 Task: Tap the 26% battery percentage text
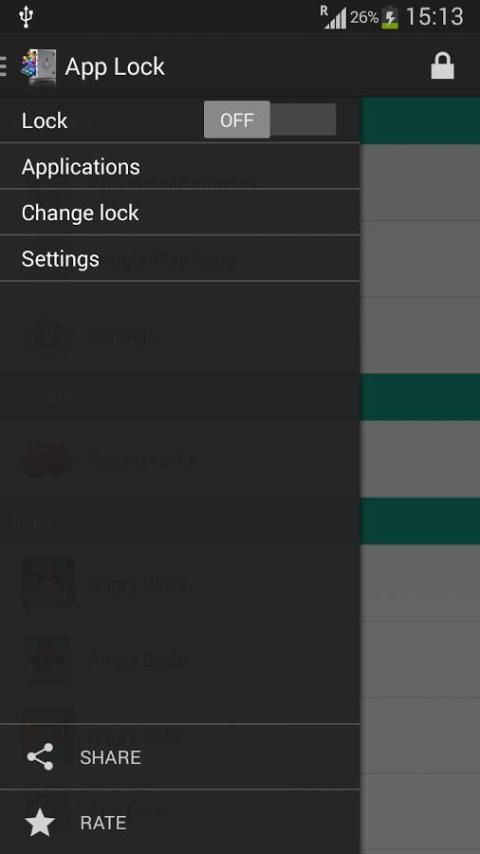pyautogui.click(x=364, y=17)
